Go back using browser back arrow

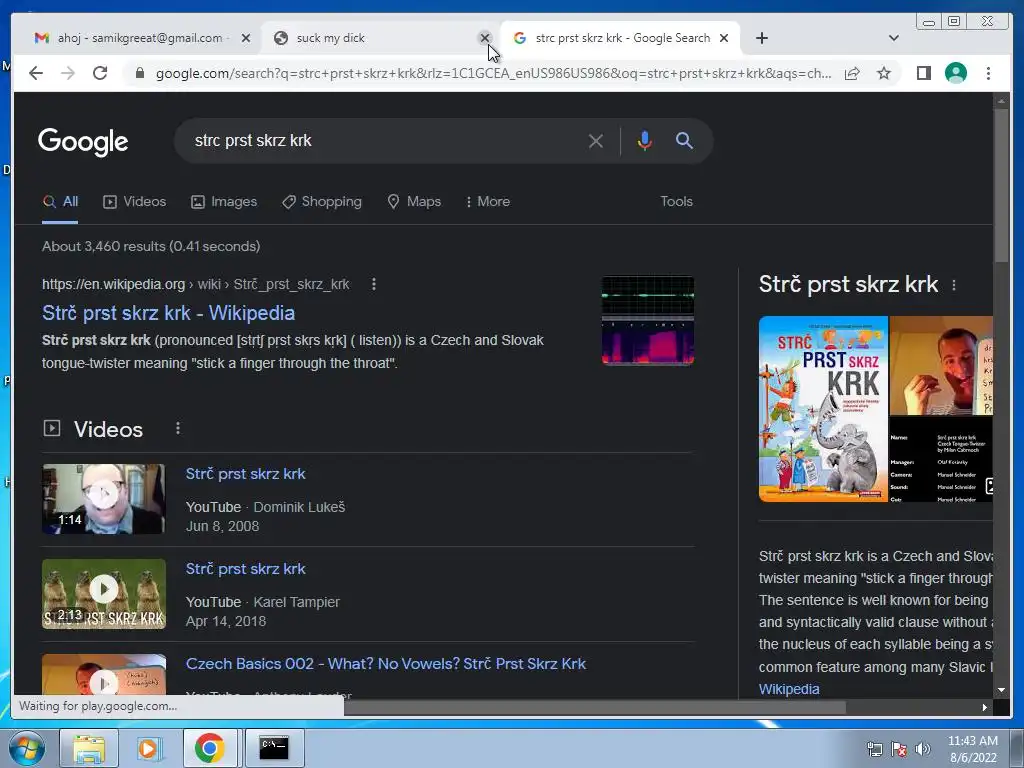(x=36, y=73)
